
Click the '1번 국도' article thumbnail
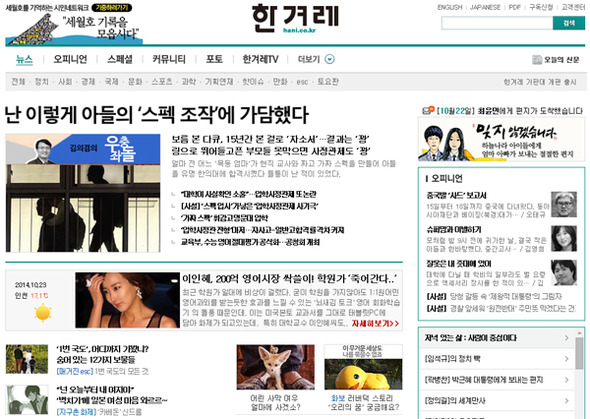coord(27,359)
